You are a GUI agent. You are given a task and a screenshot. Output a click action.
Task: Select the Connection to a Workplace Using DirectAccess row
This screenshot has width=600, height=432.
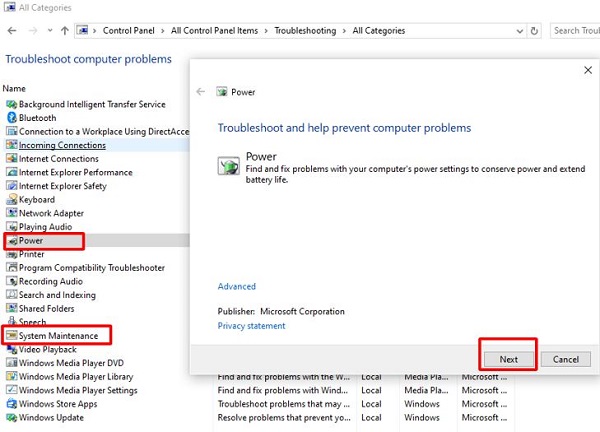tap(98, 132)
